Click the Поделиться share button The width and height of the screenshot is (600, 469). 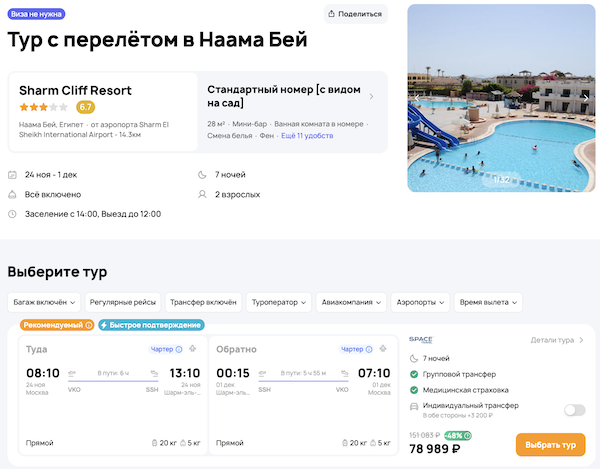click(x=355, y=14)
